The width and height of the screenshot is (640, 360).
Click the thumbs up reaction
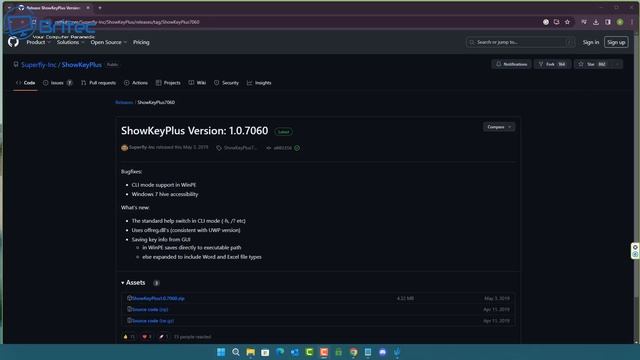pyautogui.click(x=129, y=337)
